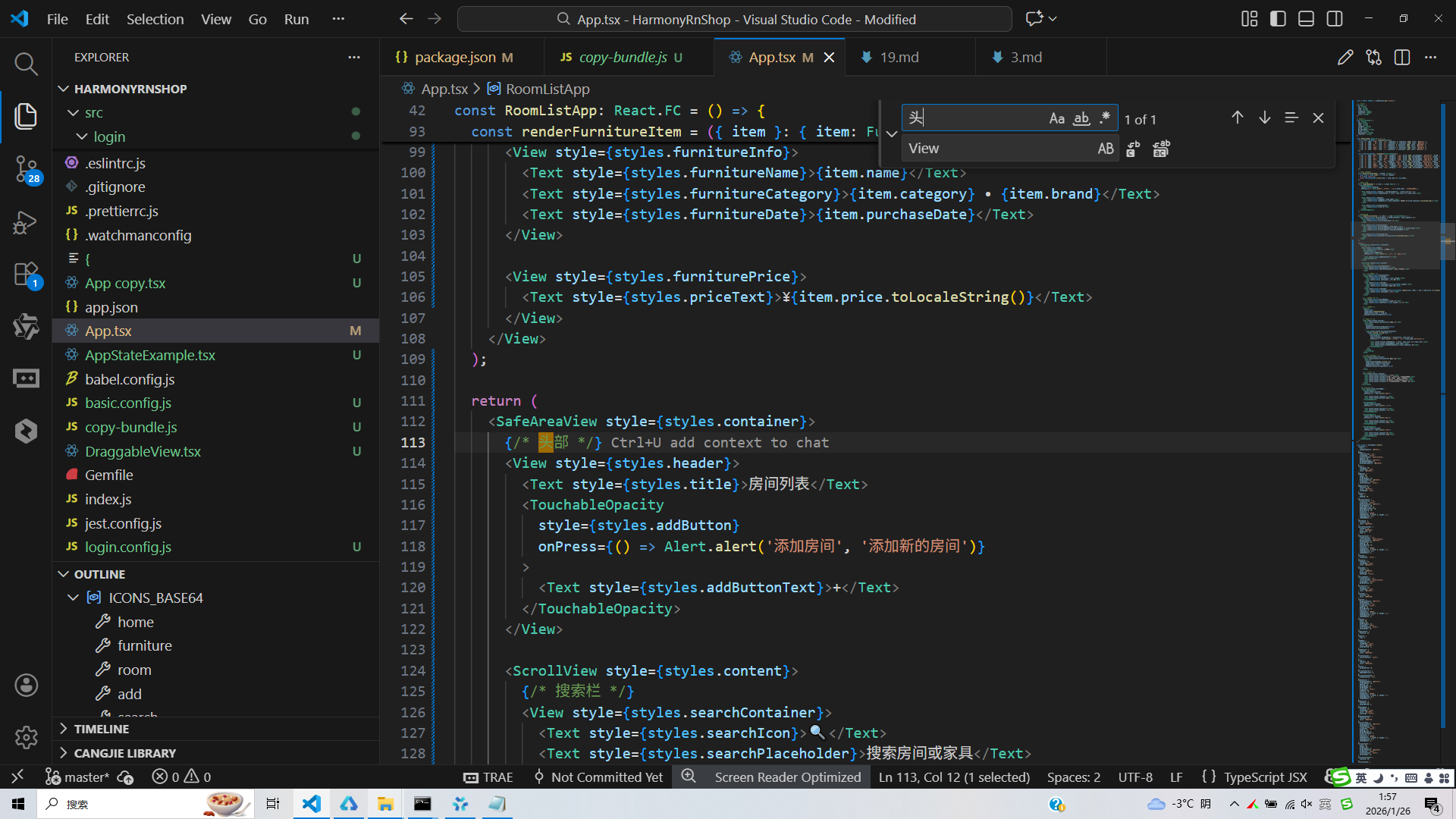Open the Search view in activity bar
Image resolution: width=1456 pixels, height=819 pixels.
tap(26, 64)
